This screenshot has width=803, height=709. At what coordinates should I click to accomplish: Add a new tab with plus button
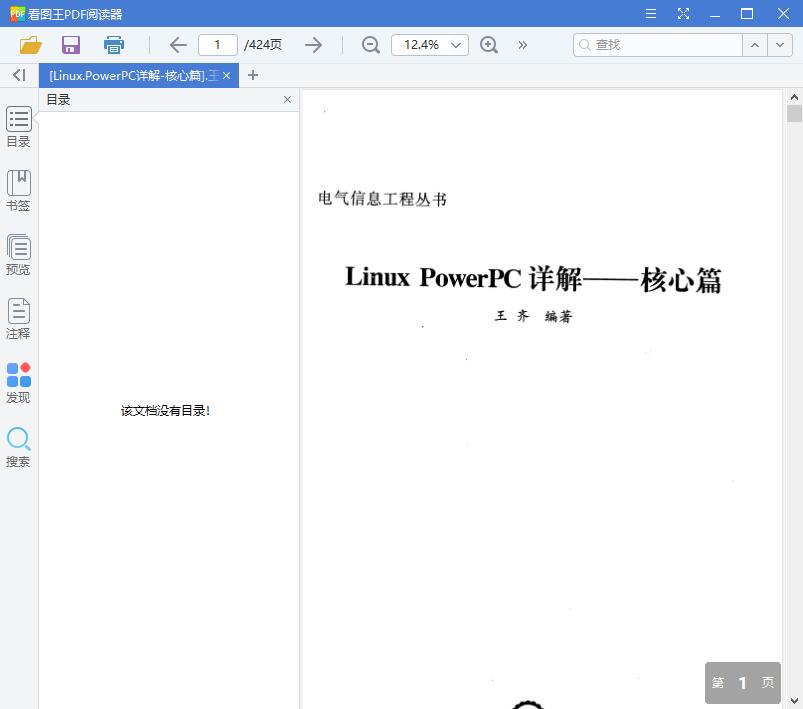252,75
